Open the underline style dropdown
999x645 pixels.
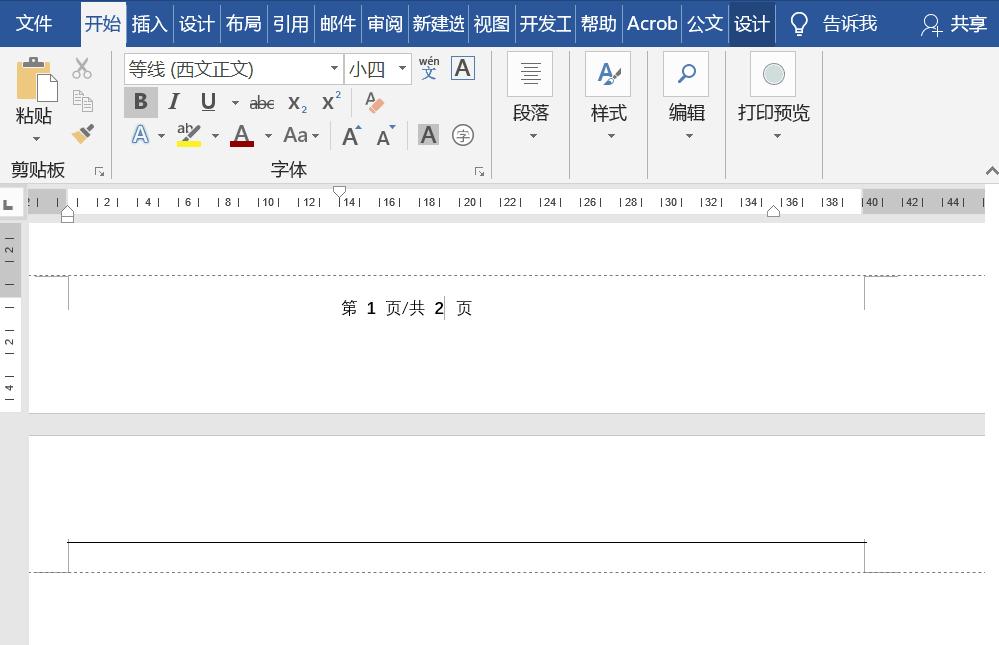pos(233,102)
